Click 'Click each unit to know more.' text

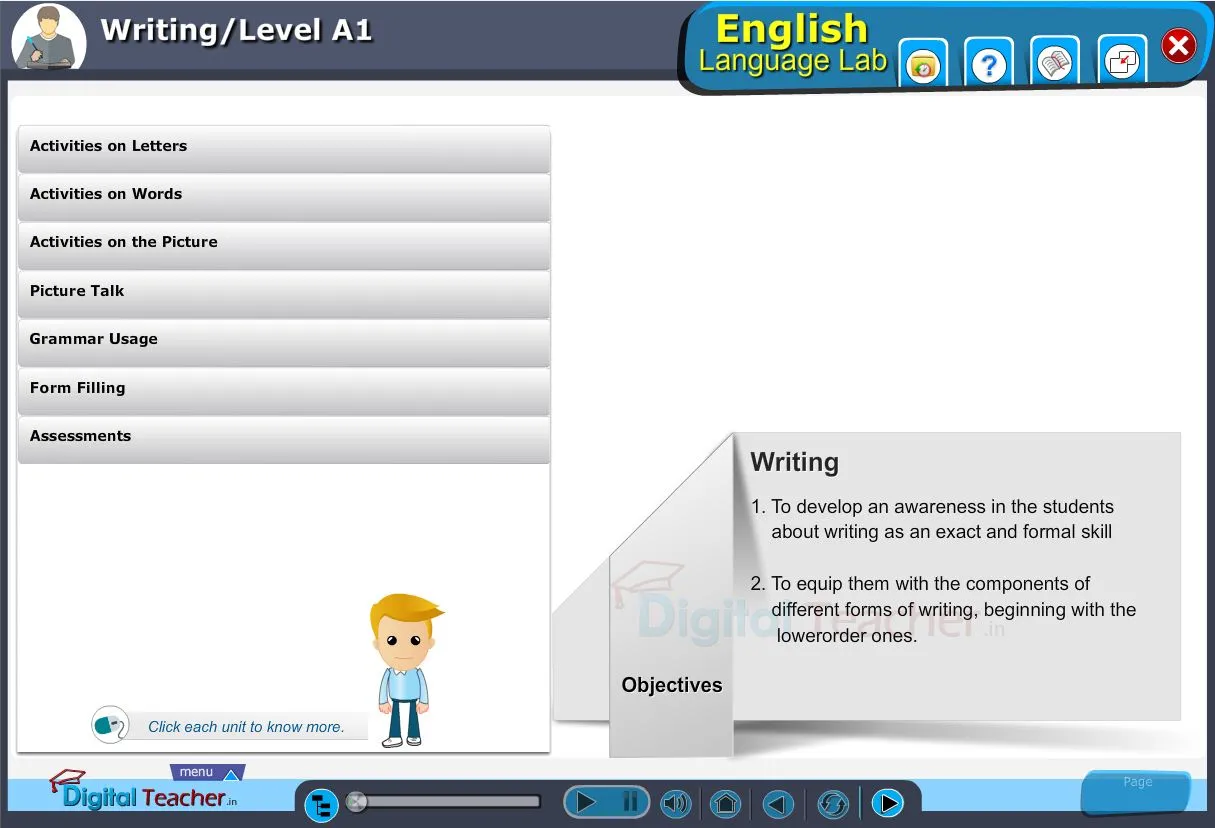coord(246,727)
